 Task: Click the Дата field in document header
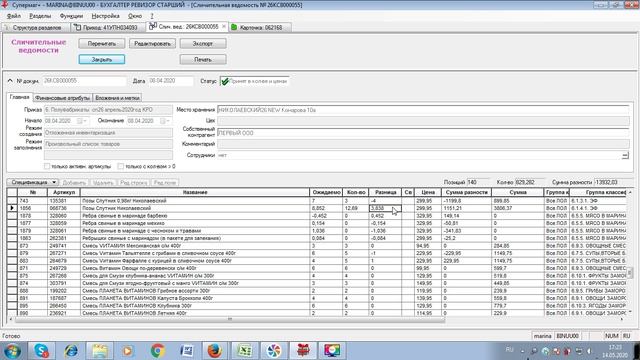pyautogui.click(x=170, y=81)
